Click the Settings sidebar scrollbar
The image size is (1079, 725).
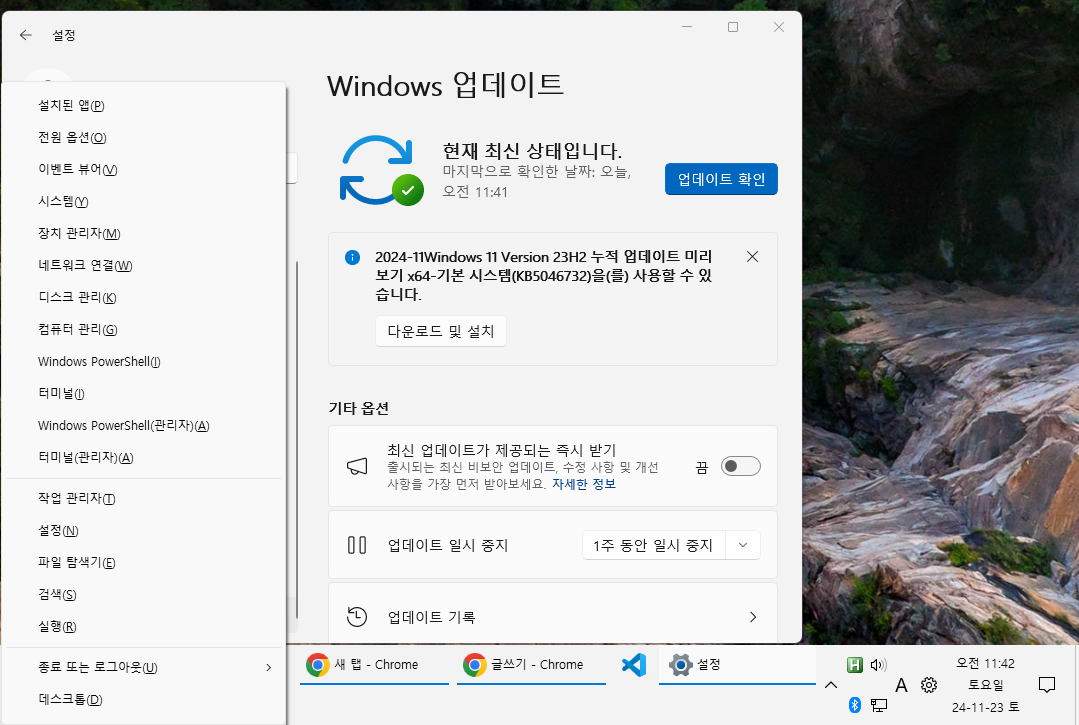point(297,440)
